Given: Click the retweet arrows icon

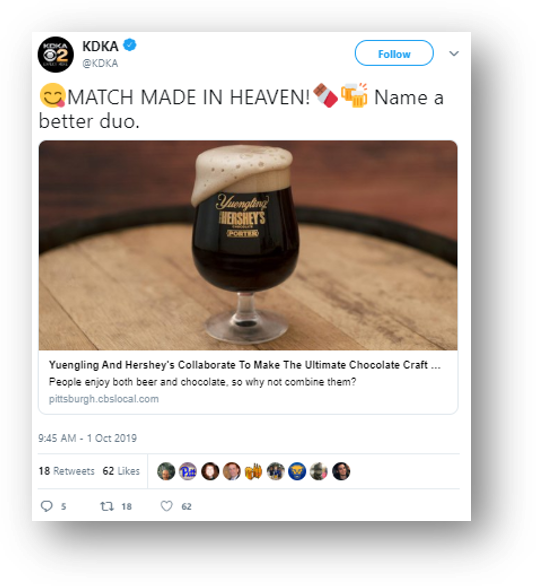Looking at the screenshot, I should pos(107,506).
